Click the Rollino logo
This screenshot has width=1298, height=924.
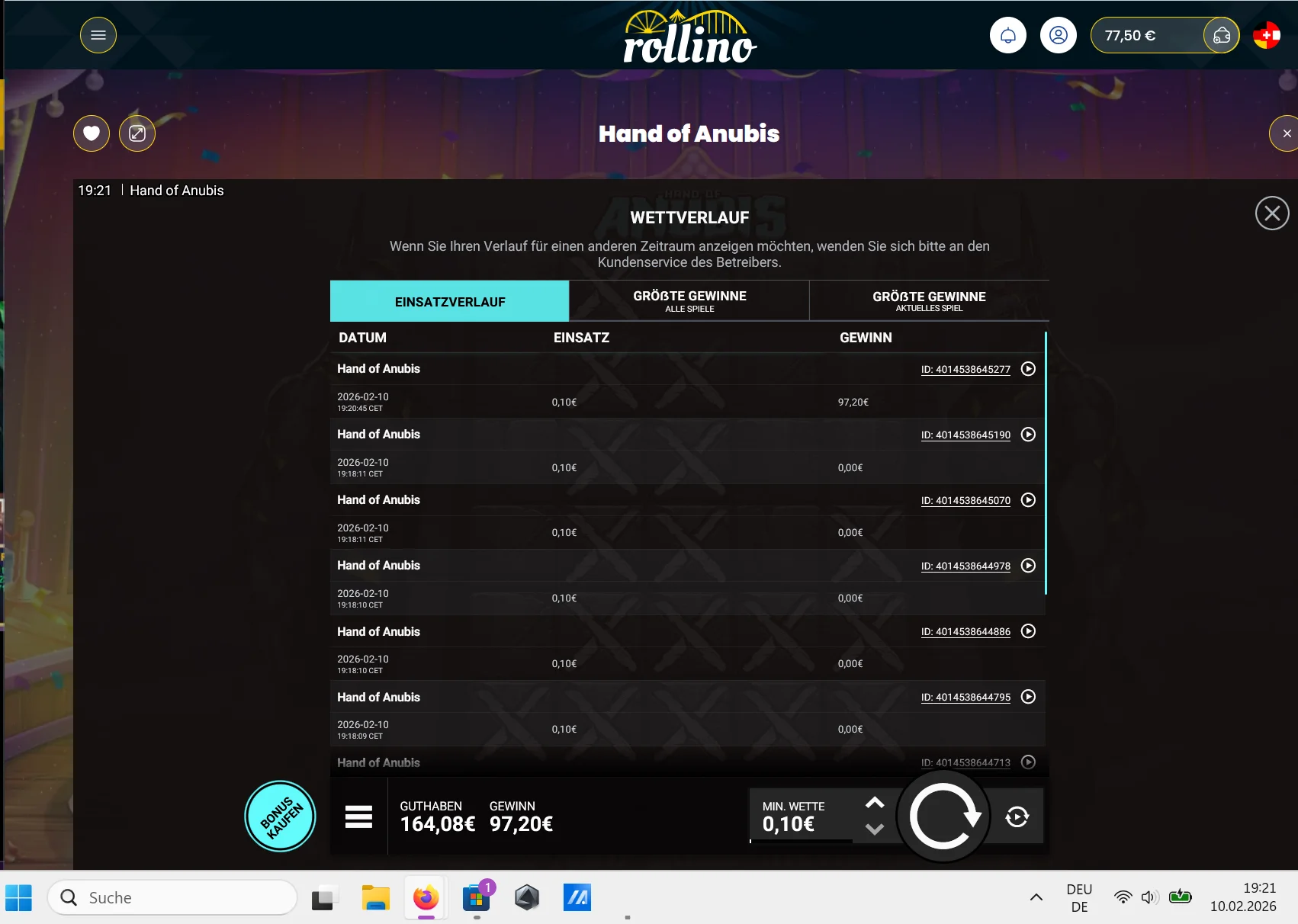coord(690,36)
